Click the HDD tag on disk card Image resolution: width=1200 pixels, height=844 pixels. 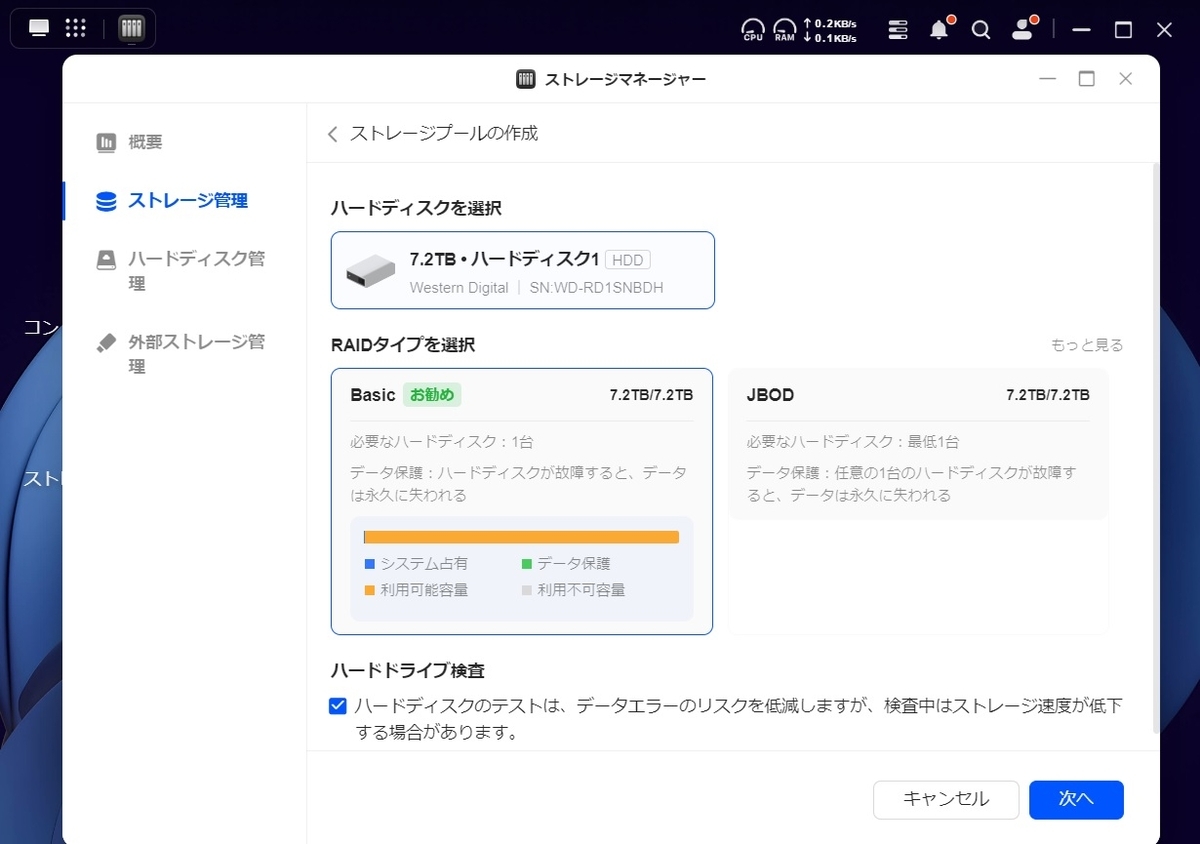click(x=628, y=260)
